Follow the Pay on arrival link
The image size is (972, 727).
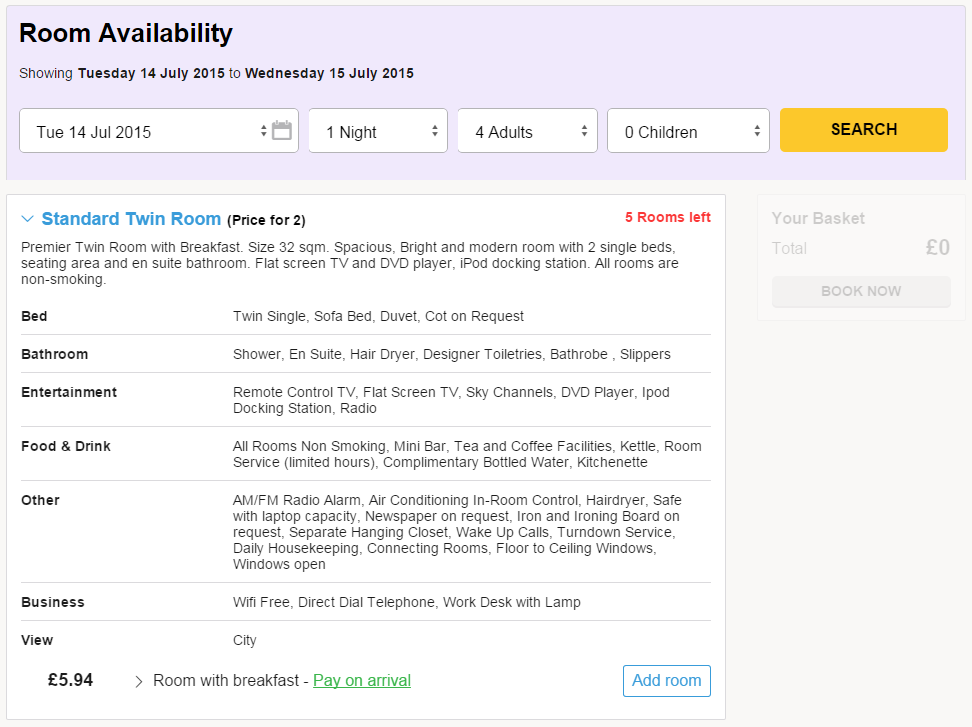pos(362,681)
